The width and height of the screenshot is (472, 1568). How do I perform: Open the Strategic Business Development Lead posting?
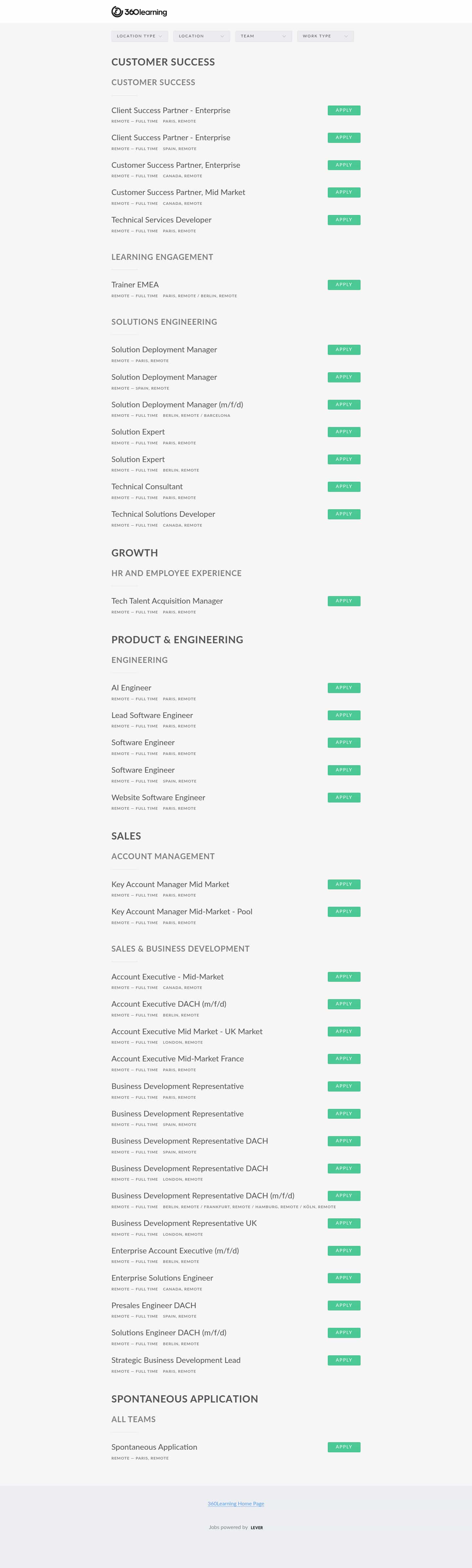point(176,1360)
